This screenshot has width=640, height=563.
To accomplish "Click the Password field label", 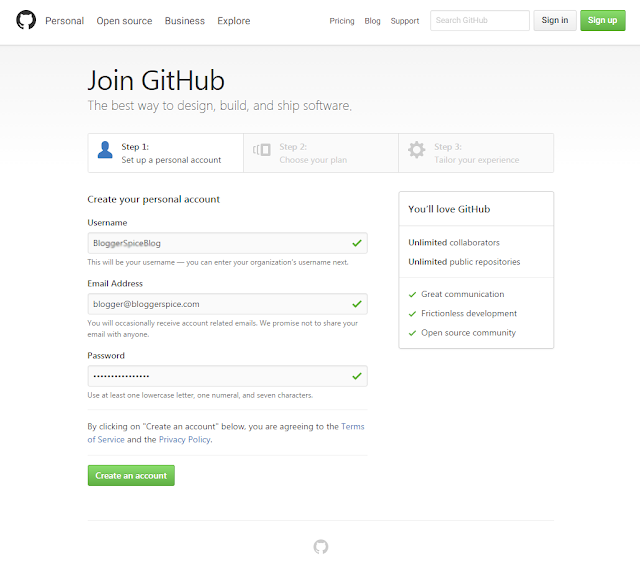I will pos(106,356).
